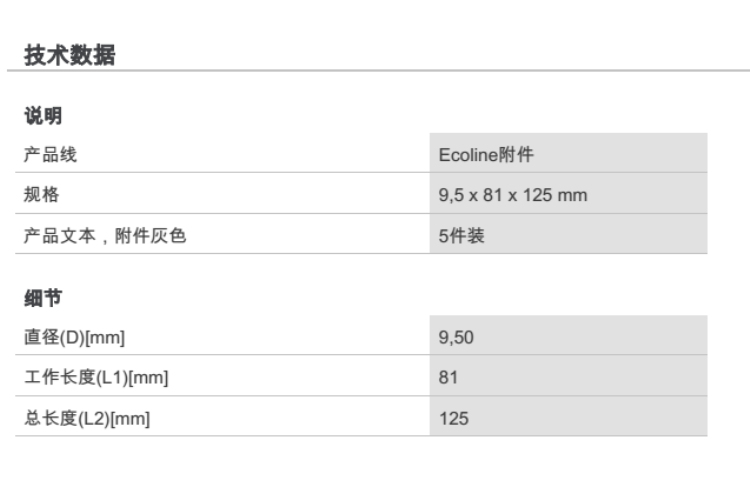Screen dimensions: 750x493
Task: Click the 81 working length value cell
Action: click(x=448, y=378)
